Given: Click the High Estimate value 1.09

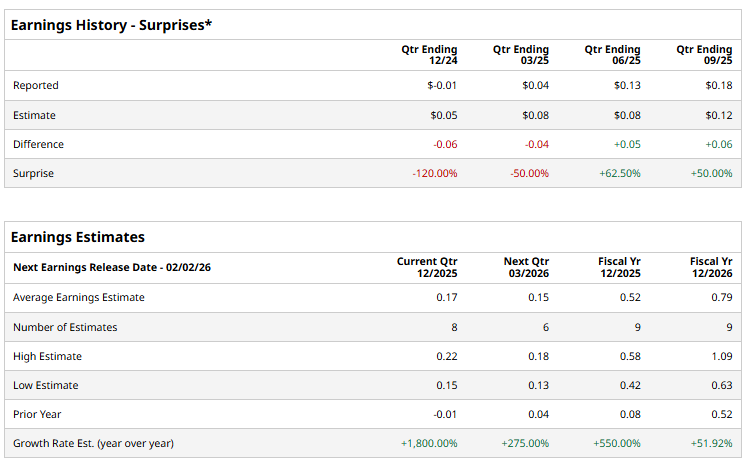Looking at the screenshot, I should 721,356.
